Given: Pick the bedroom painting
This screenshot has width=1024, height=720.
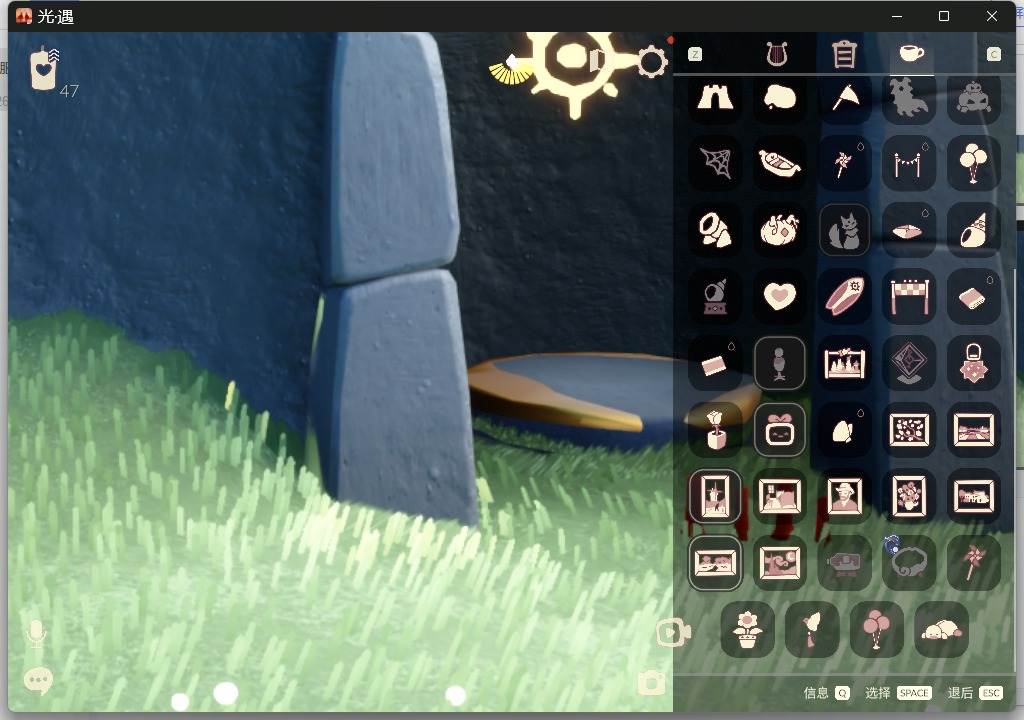Looking at the screenshot, I should 780,496.
